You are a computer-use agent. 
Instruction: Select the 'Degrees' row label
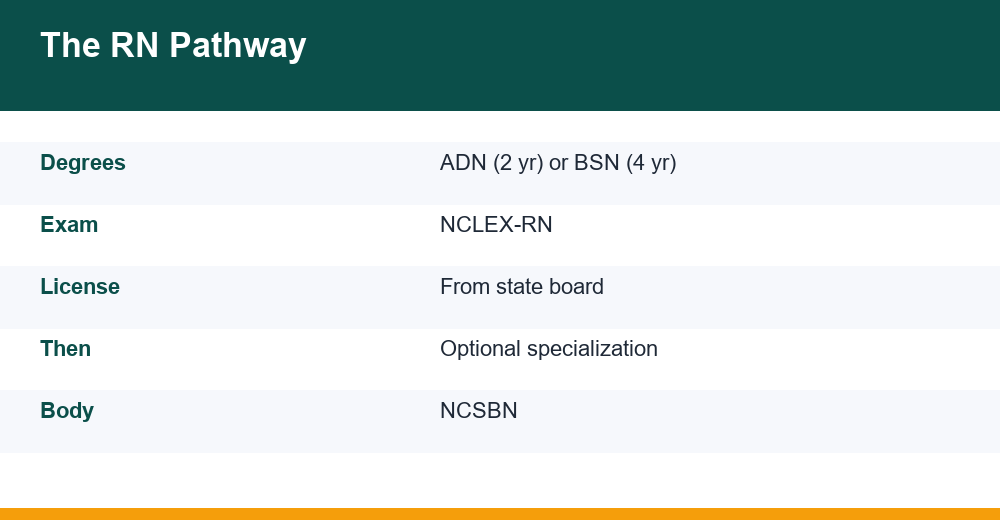pyautogui.click(x=83, y=163)
